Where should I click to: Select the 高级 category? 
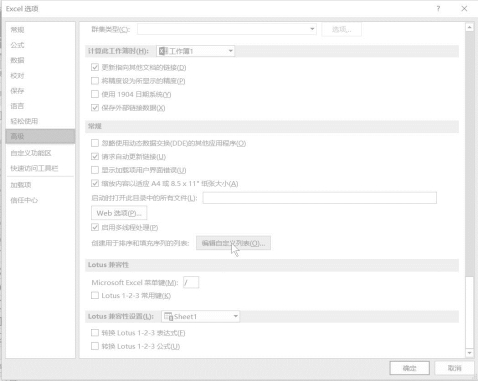coord(40,136)
